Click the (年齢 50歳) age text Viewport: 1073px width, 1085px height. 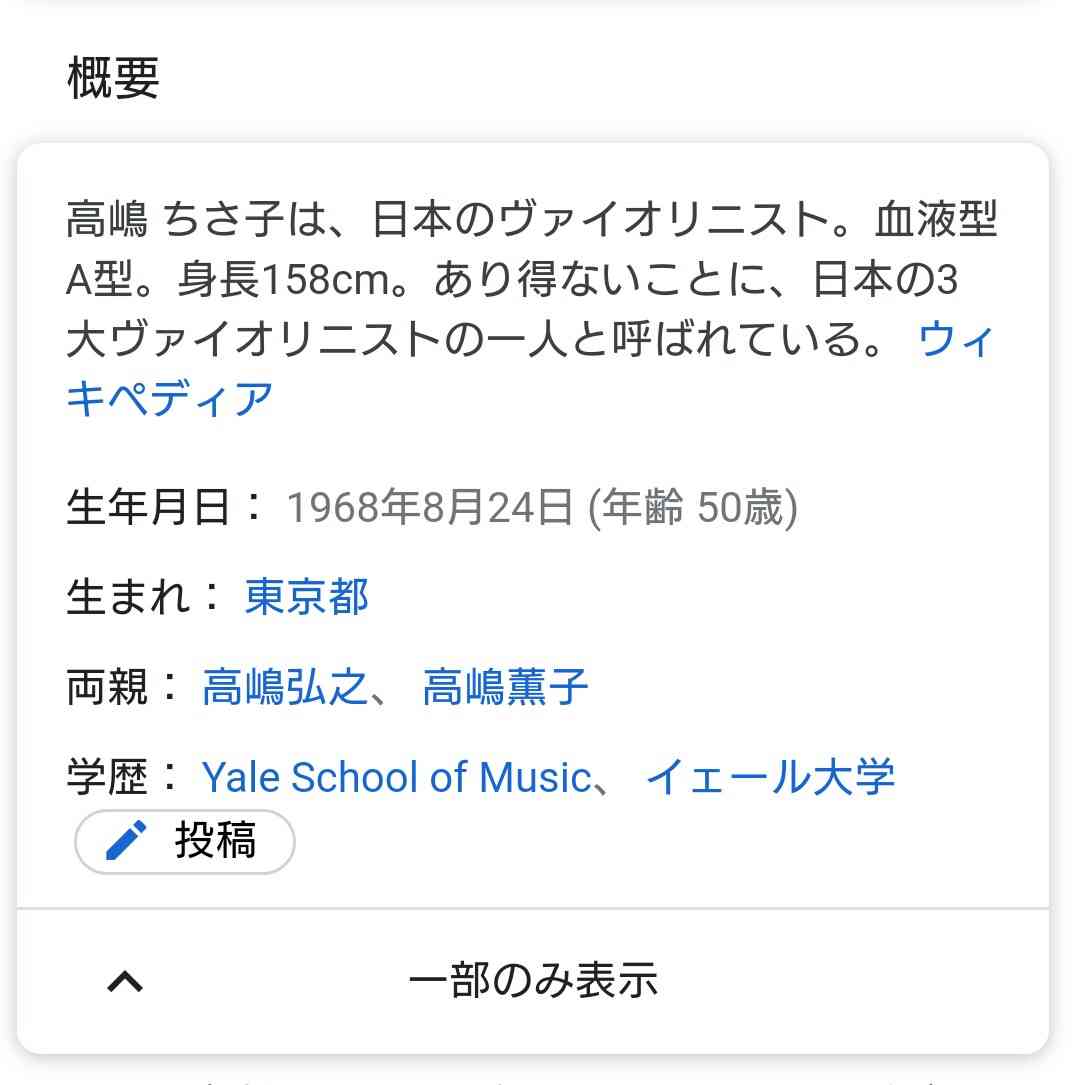click(693, 507)
